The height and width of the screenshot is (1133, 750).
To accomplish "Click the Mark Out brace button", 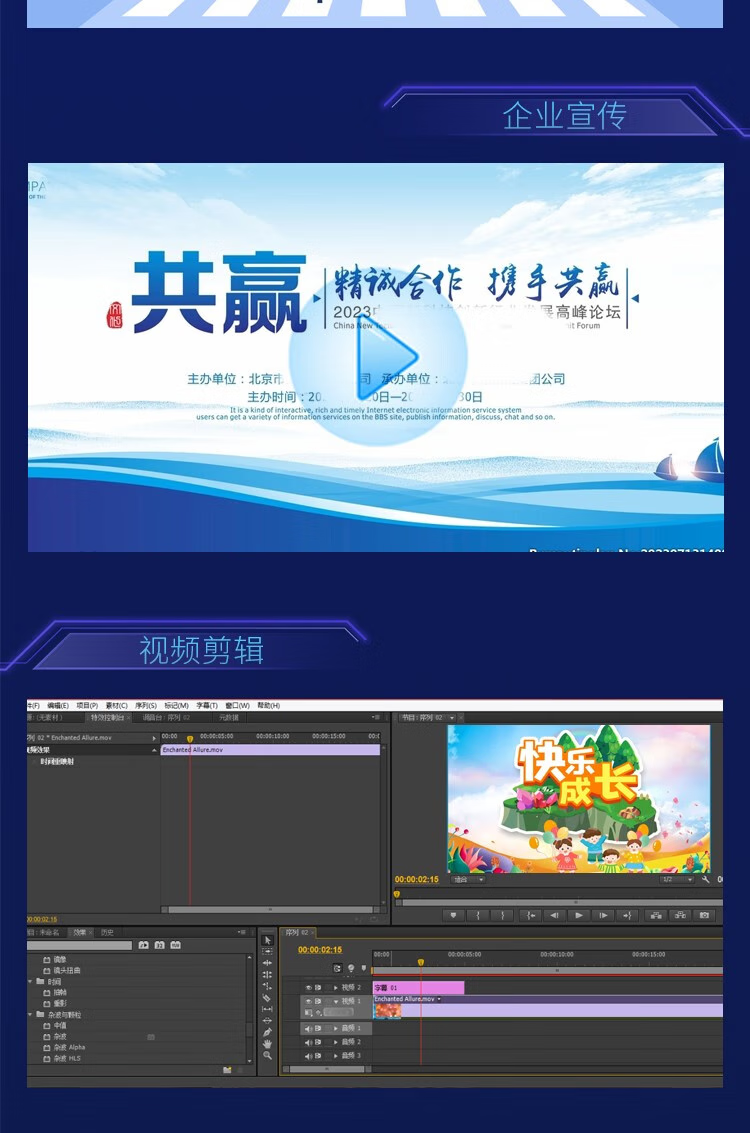I will click(x=502, y=915).
